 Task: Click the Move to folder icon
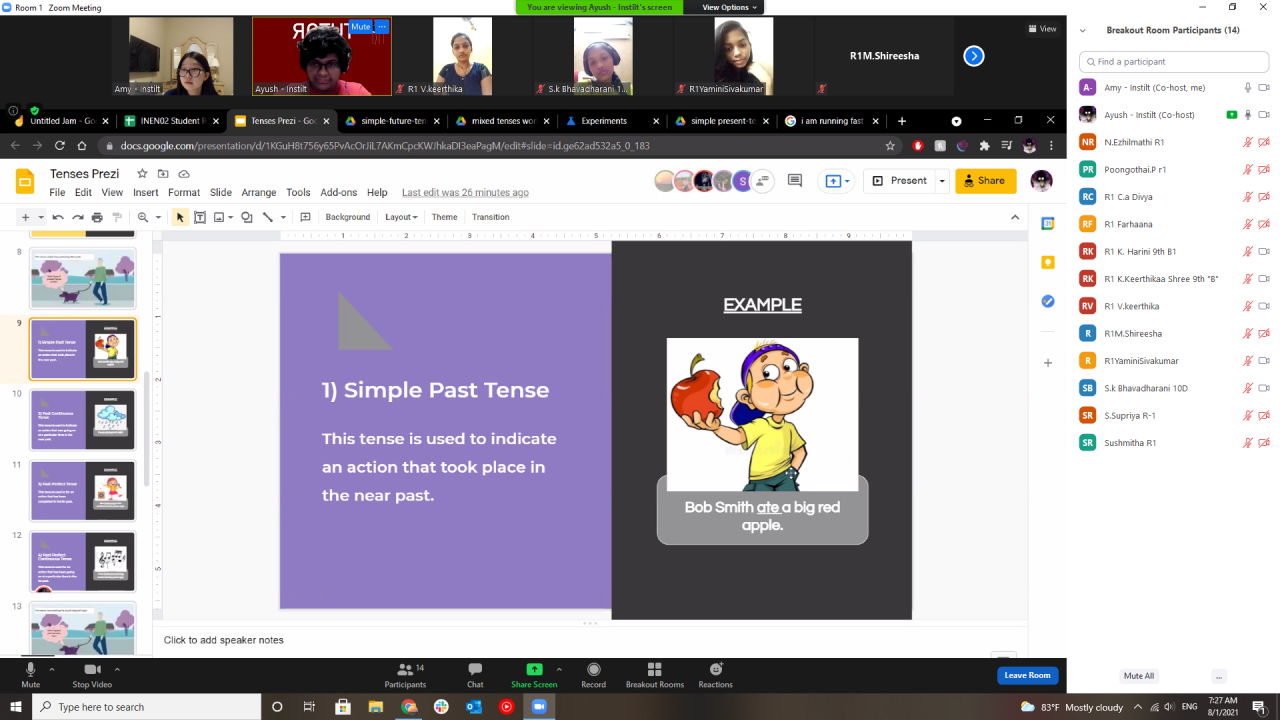pyautogui.click(x=163, y=174)
